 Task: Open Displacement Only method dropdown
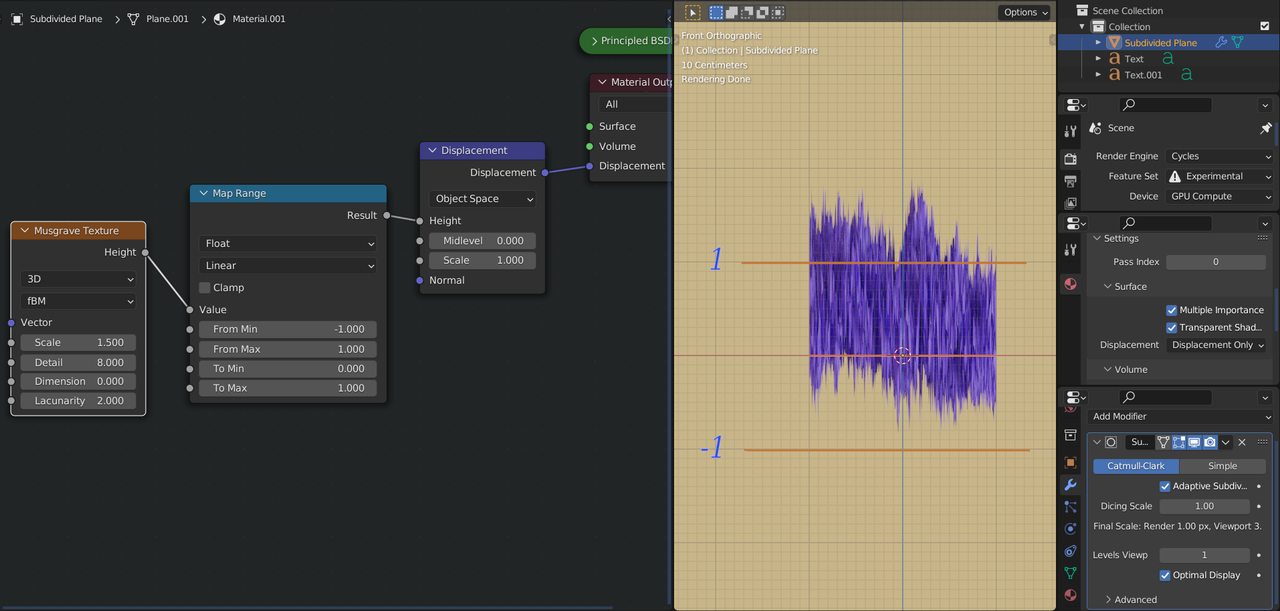click(1217, 345)
